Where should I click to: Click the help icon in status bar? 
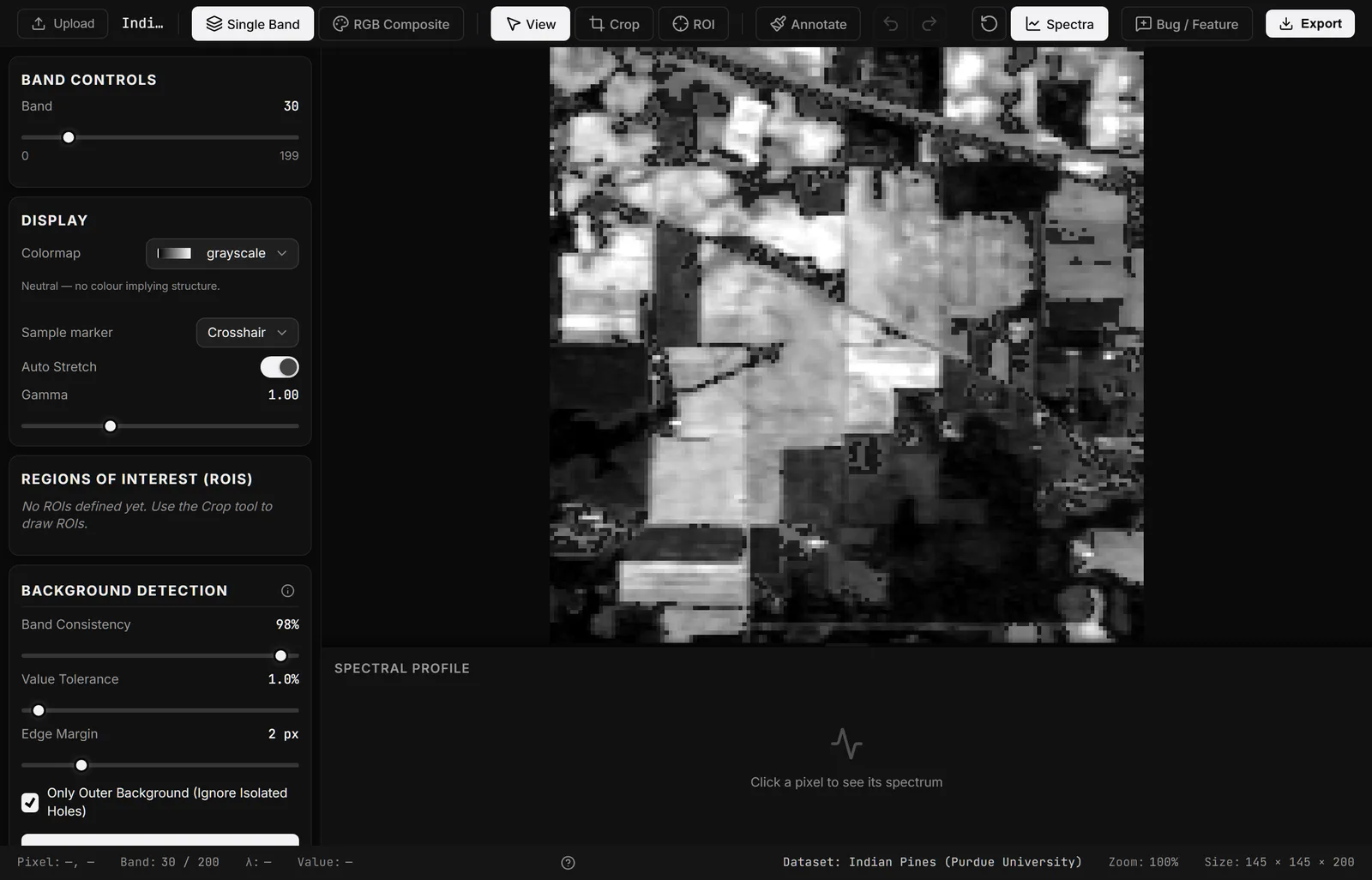coord(568,863)
